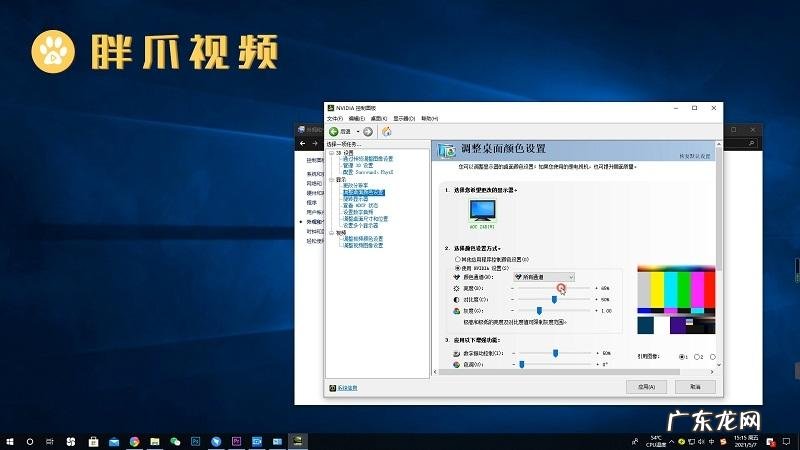Select the AOC monitor display icon
Screen dimensions: 800x450
[x=482, y=210]
